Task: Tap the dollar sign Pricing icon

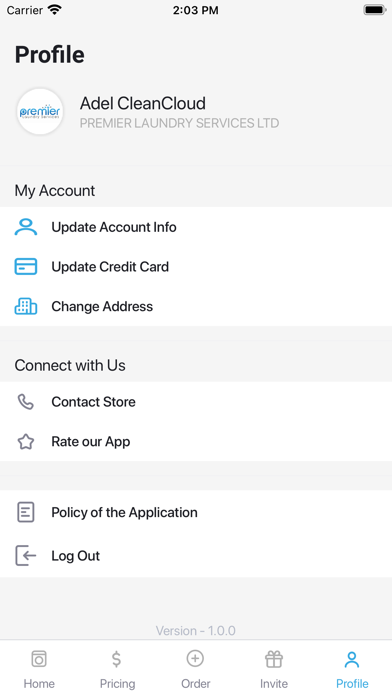Action: 117,659
